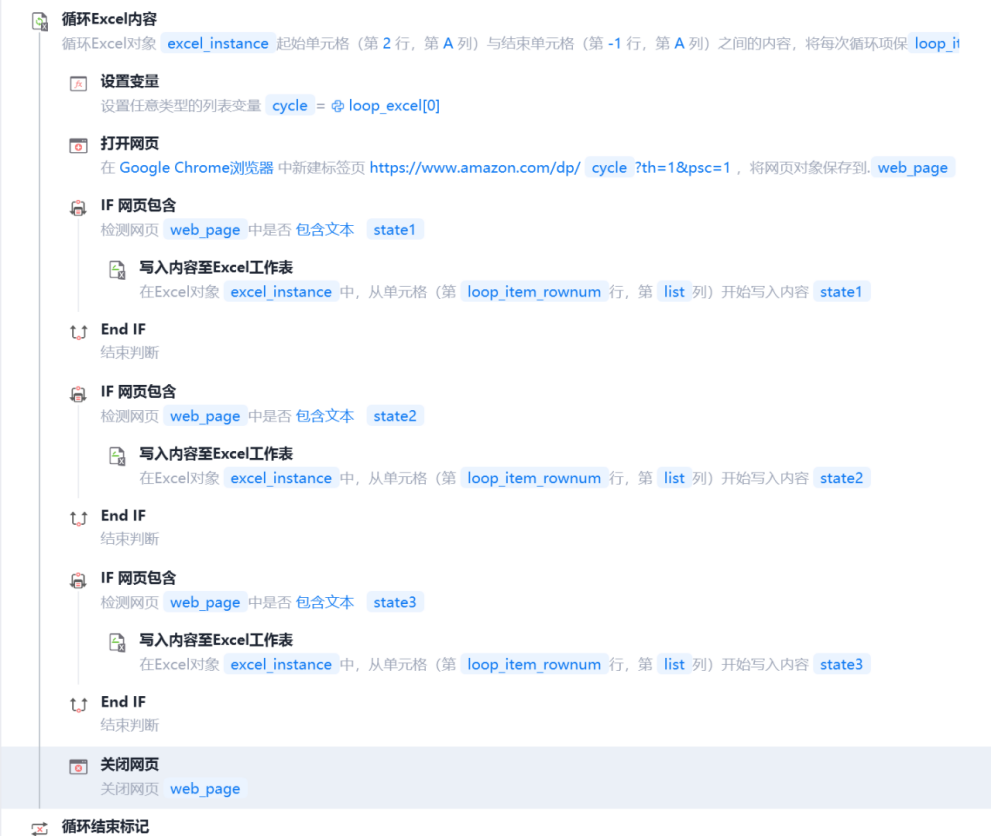Click the web_page chip in 关闭网页 step
991x836 pixels.
pyautogui.click(x=205, y=789)
